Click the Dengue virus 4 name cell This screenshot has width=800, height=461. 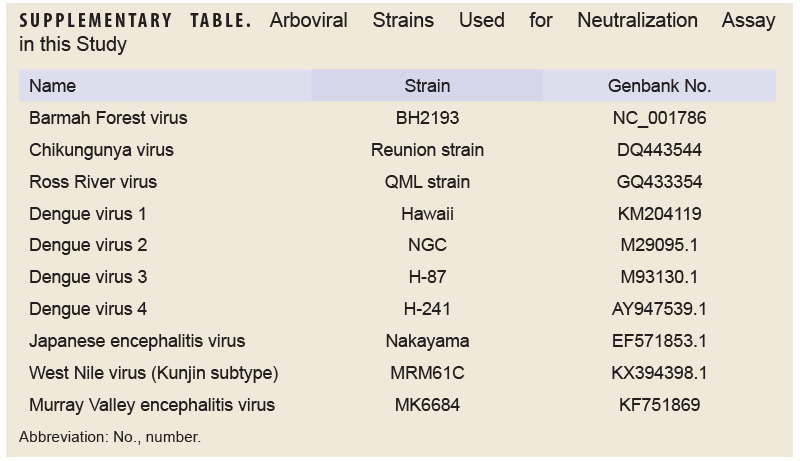click(88, 309)
